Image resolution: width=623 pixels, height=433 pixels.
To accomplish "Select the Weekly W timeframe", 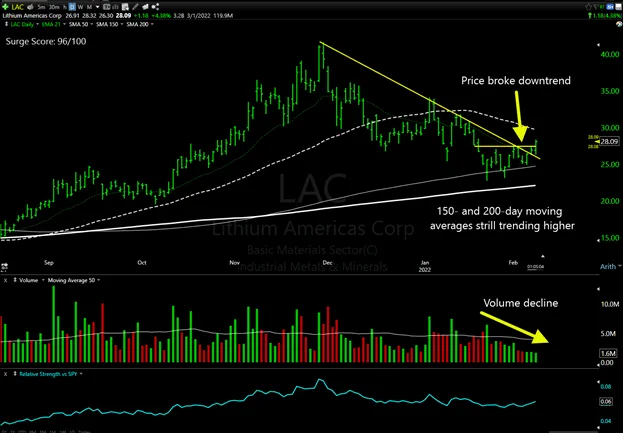I will pyautogui.click(x=80, y=7).
